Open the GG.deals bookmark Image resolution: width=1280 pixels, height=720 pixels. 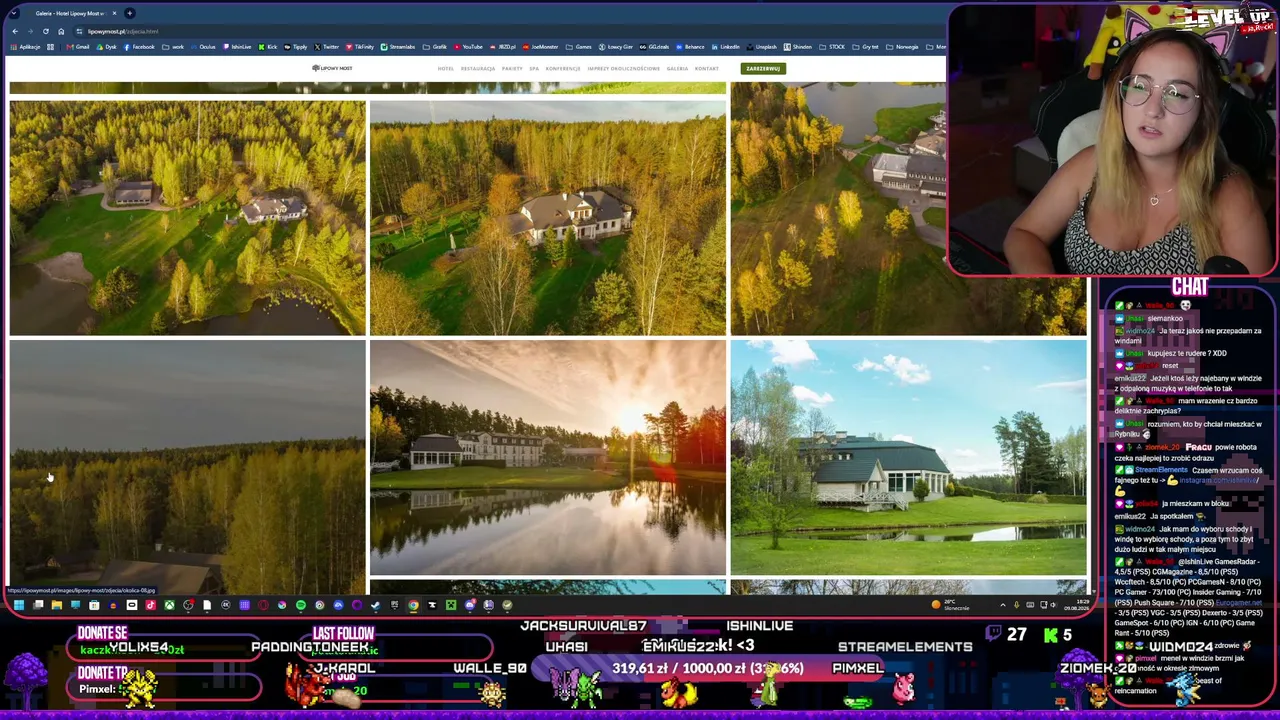point(655,47)
